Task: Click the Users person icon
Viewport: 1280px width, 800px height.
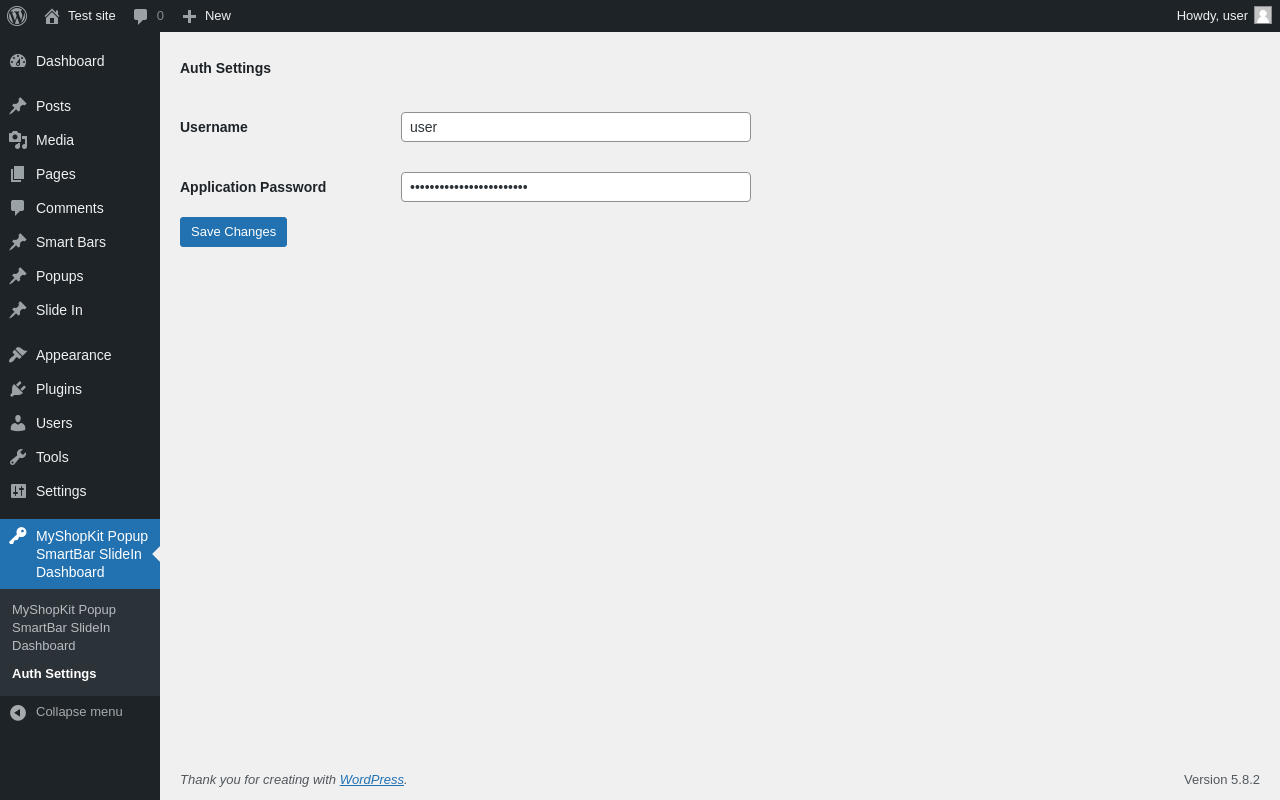Action: tap(18, 423)
